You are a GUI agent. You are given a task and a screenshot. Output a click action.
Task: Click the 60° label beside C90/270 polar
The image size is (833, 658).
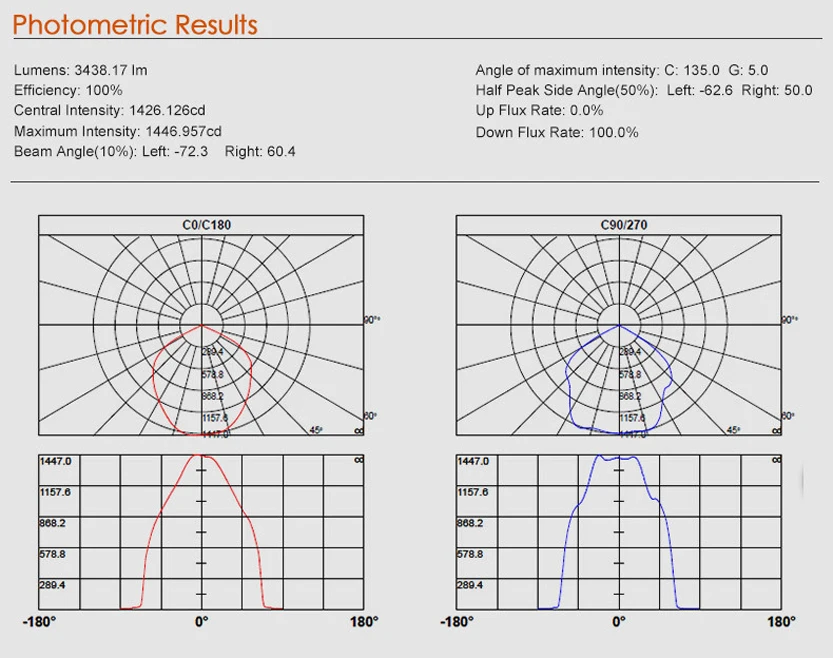788,416
